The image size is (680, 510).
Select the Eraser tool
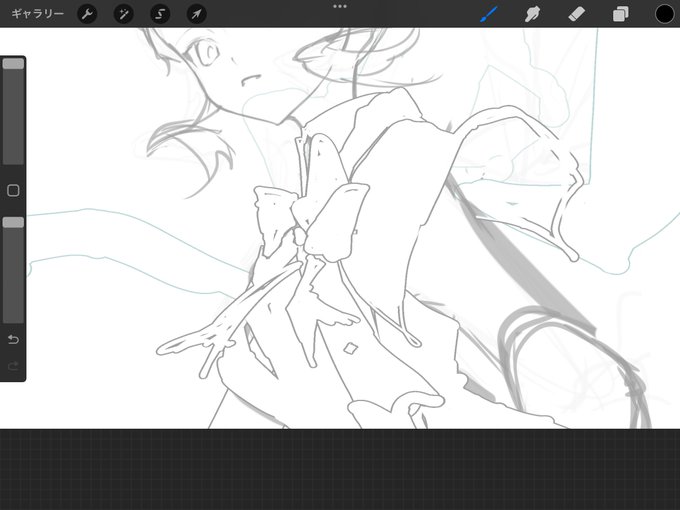pyautogui.click(x=576, y=14)
